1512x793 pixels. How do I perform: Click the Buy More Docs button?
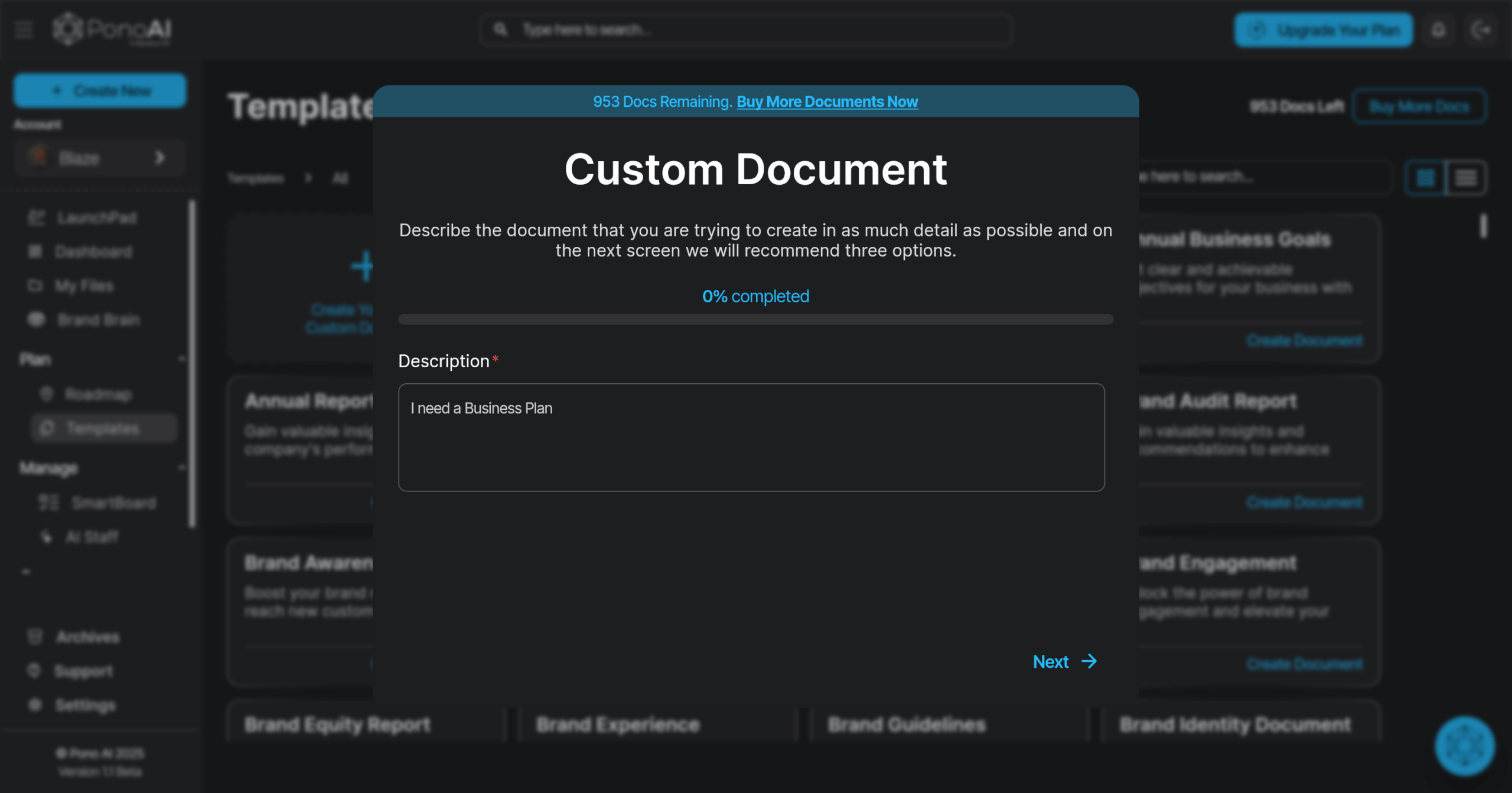(x=1419, y=106)
